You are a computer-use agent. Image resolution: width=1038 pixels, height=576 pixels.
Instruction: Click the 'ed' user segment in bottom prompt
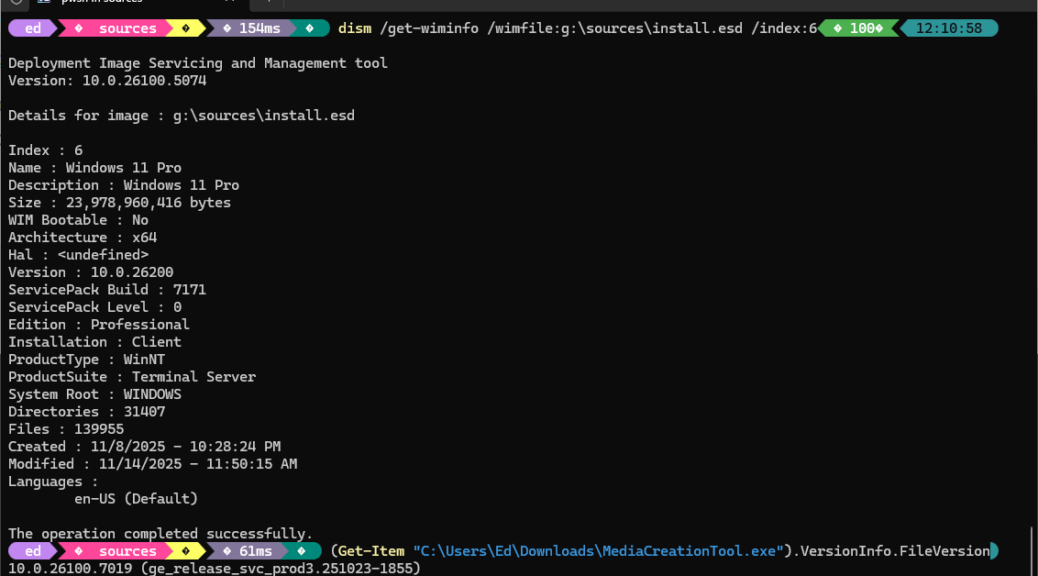click(33, 551)
